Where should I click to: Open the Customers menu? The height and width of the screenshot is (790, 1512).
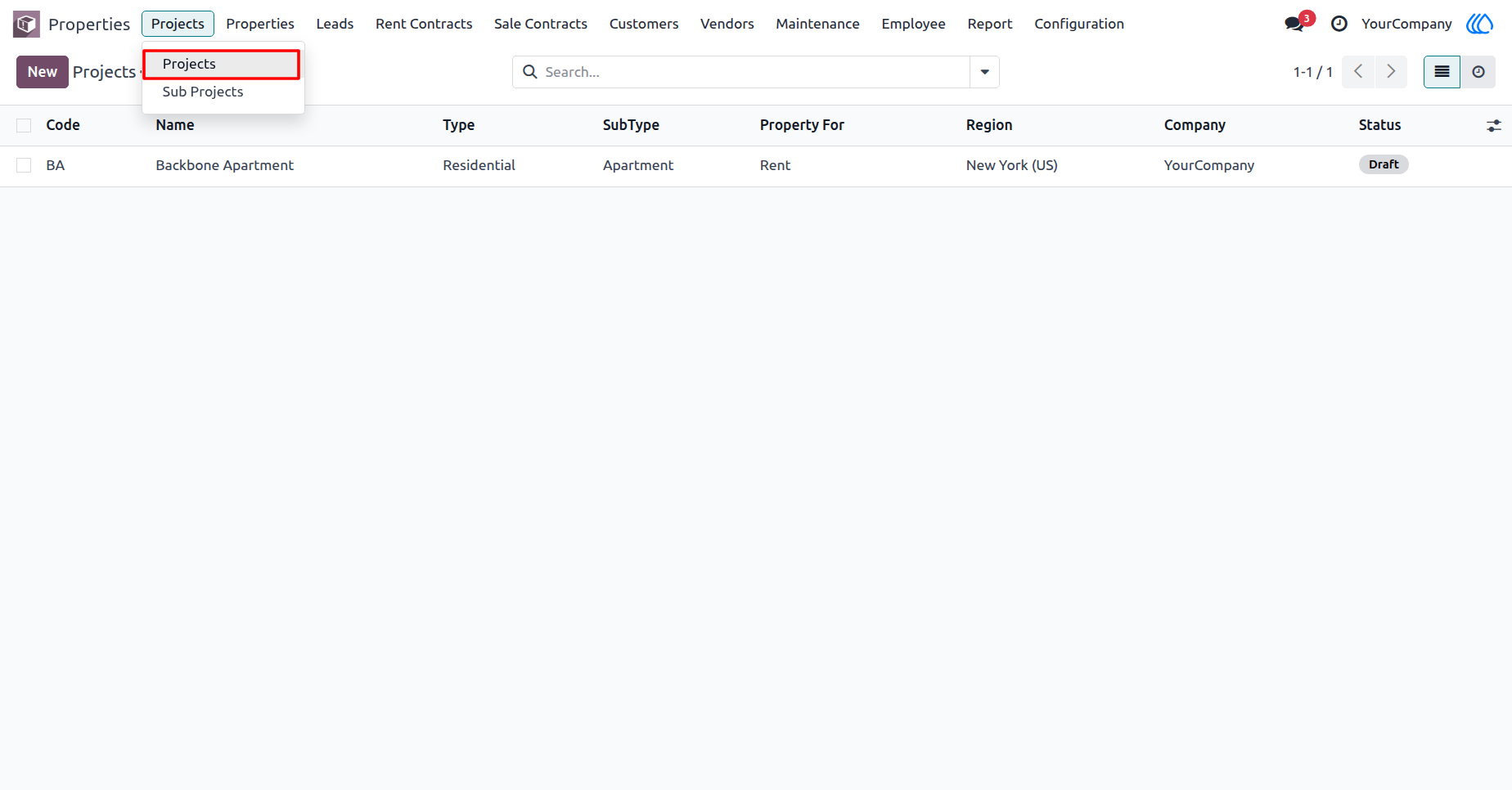[x=644, y=24]
